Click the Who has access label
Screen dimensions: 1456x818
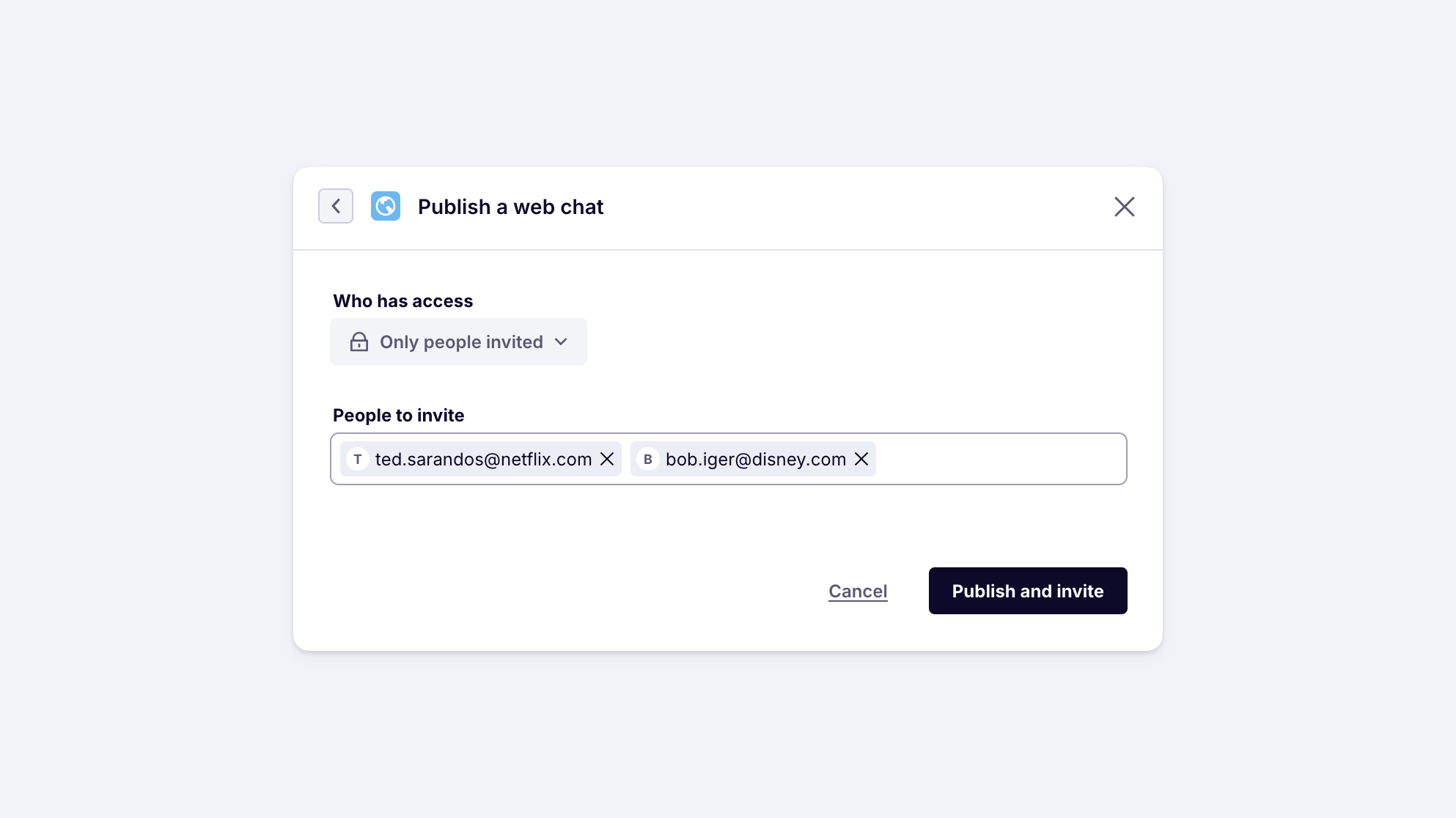(x=402, y=301)
